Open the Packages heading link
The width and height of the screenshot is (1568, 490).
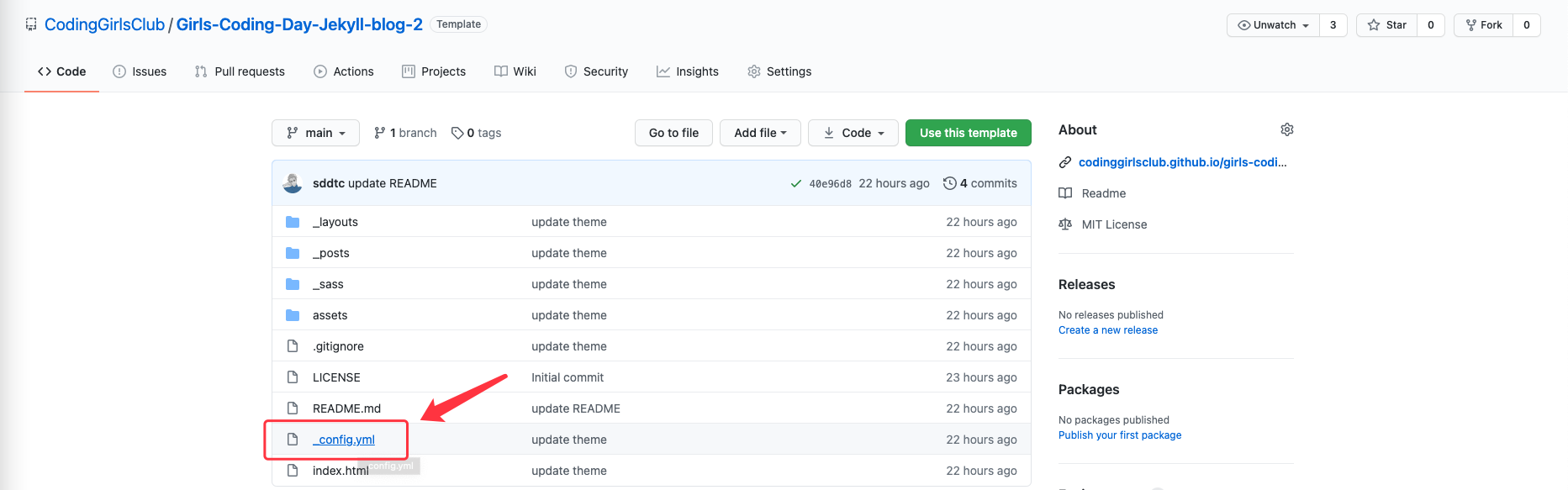[x=1089, y=390]
